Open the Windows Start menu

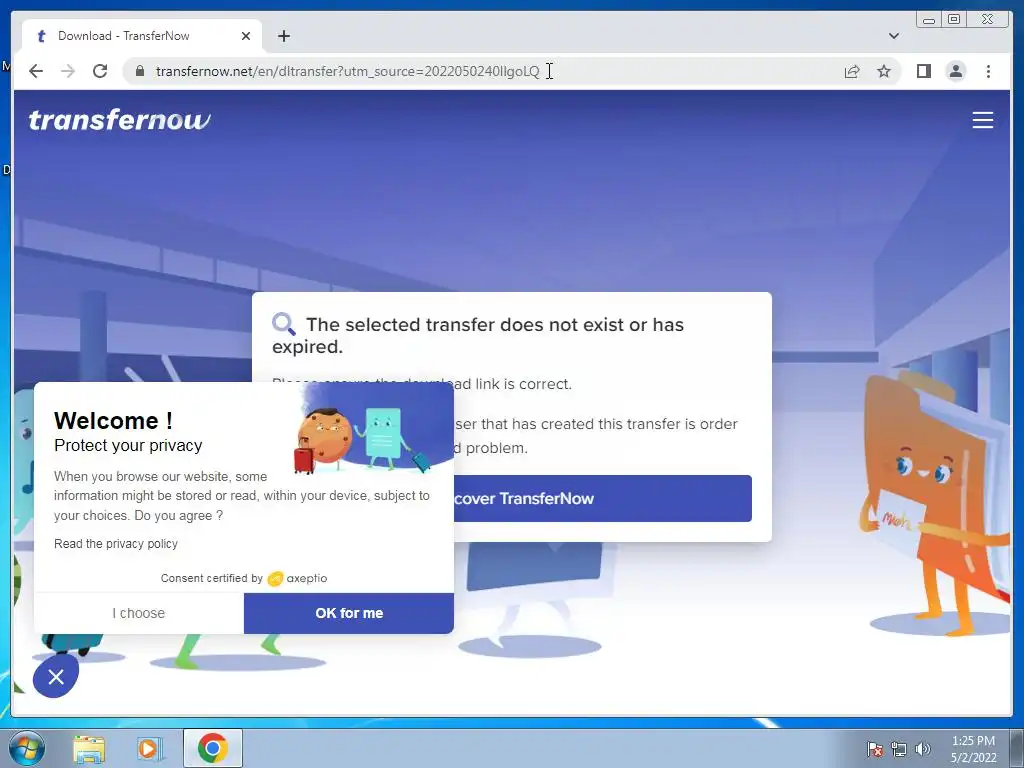(26, 748)
